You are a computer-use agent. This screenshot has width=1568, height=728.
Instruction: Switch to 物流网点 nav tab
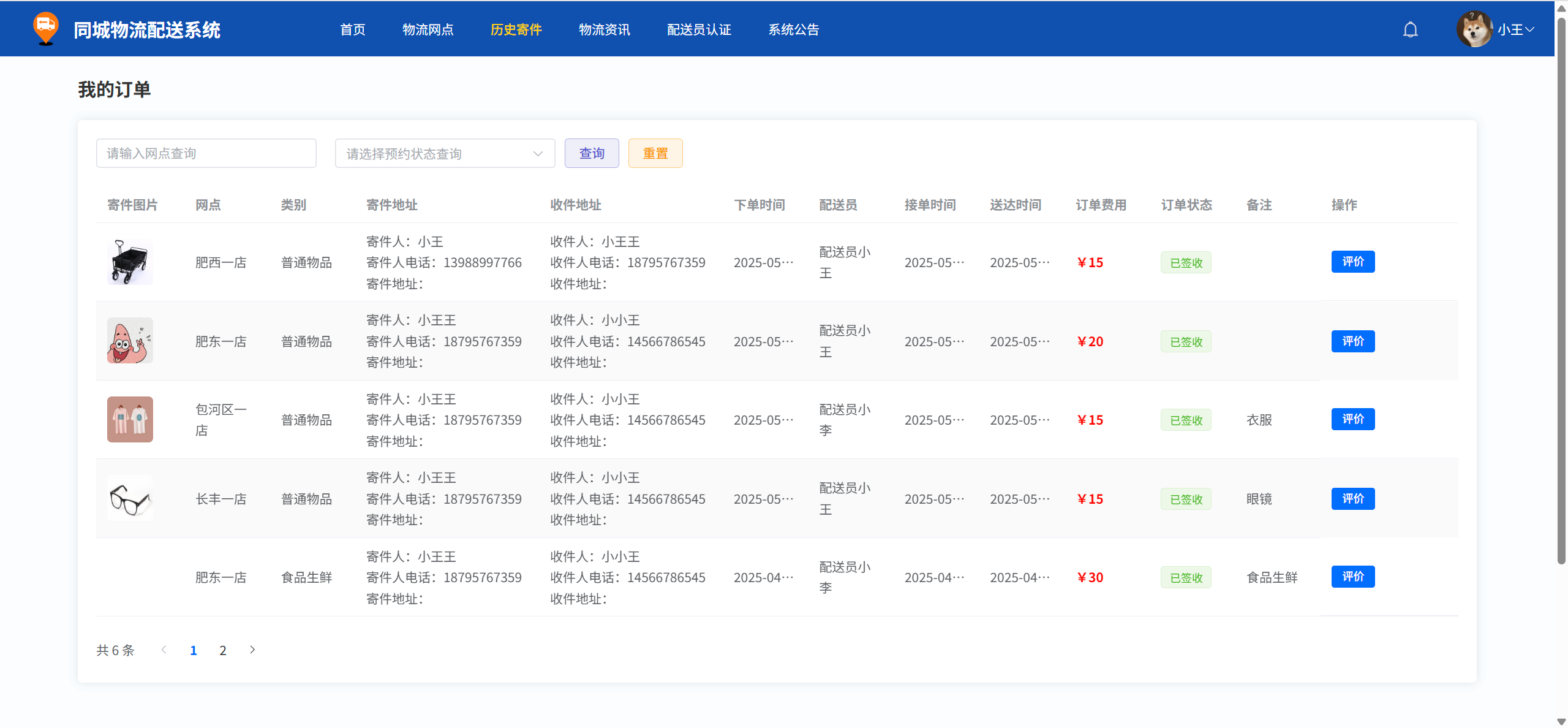[x=428, y=29]
